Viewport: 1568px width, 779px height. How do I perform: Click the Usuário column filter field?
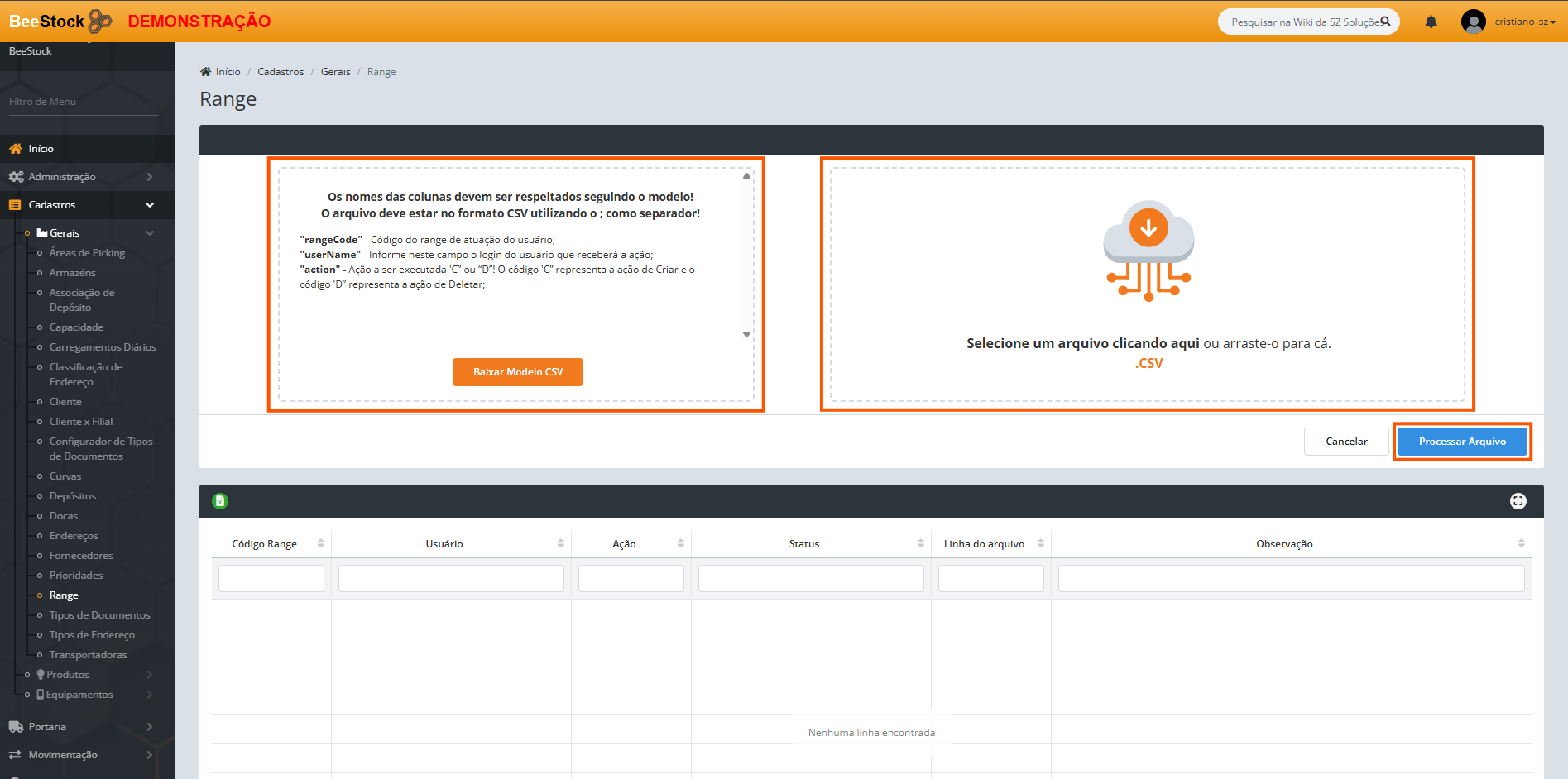coord(451,579)
